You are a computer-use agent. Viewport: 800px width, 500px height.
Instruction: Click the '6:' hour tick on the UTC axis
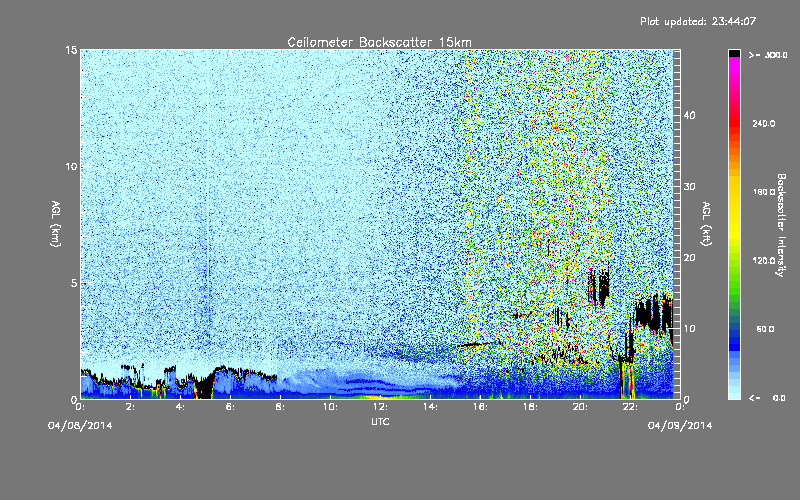click(x=231, y=407)
